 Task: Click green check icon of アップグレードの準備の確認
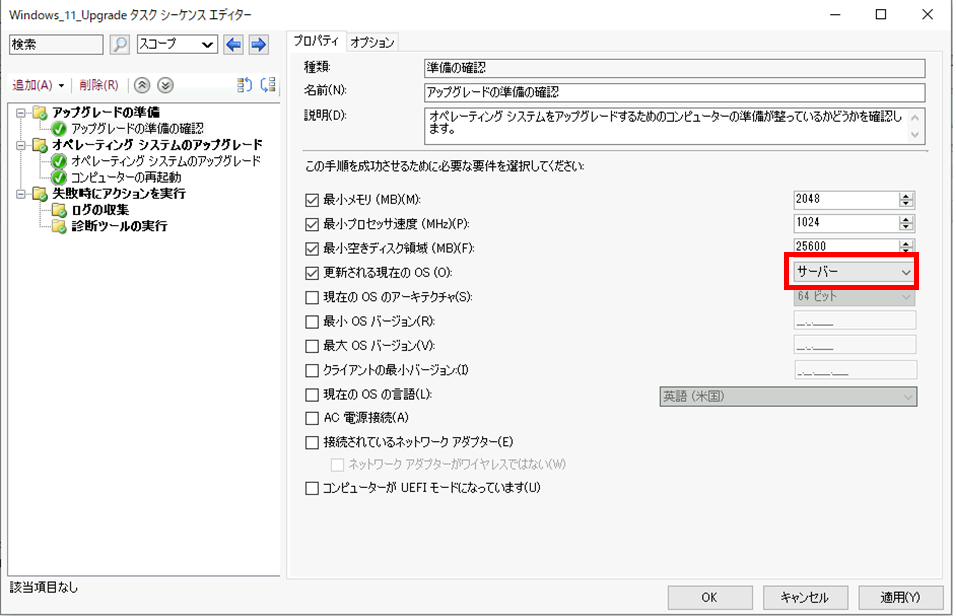point(59,129)
